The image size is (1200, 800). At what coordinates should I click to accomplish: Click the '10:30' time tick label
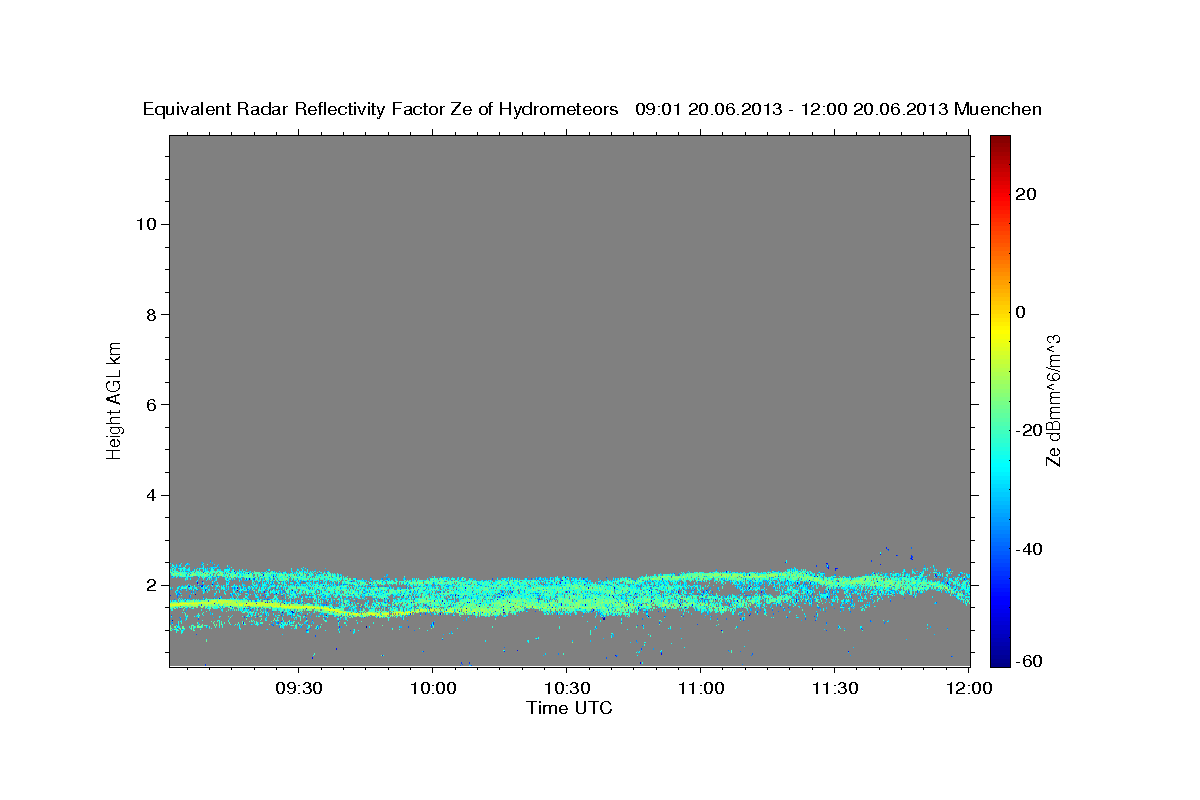566,689
